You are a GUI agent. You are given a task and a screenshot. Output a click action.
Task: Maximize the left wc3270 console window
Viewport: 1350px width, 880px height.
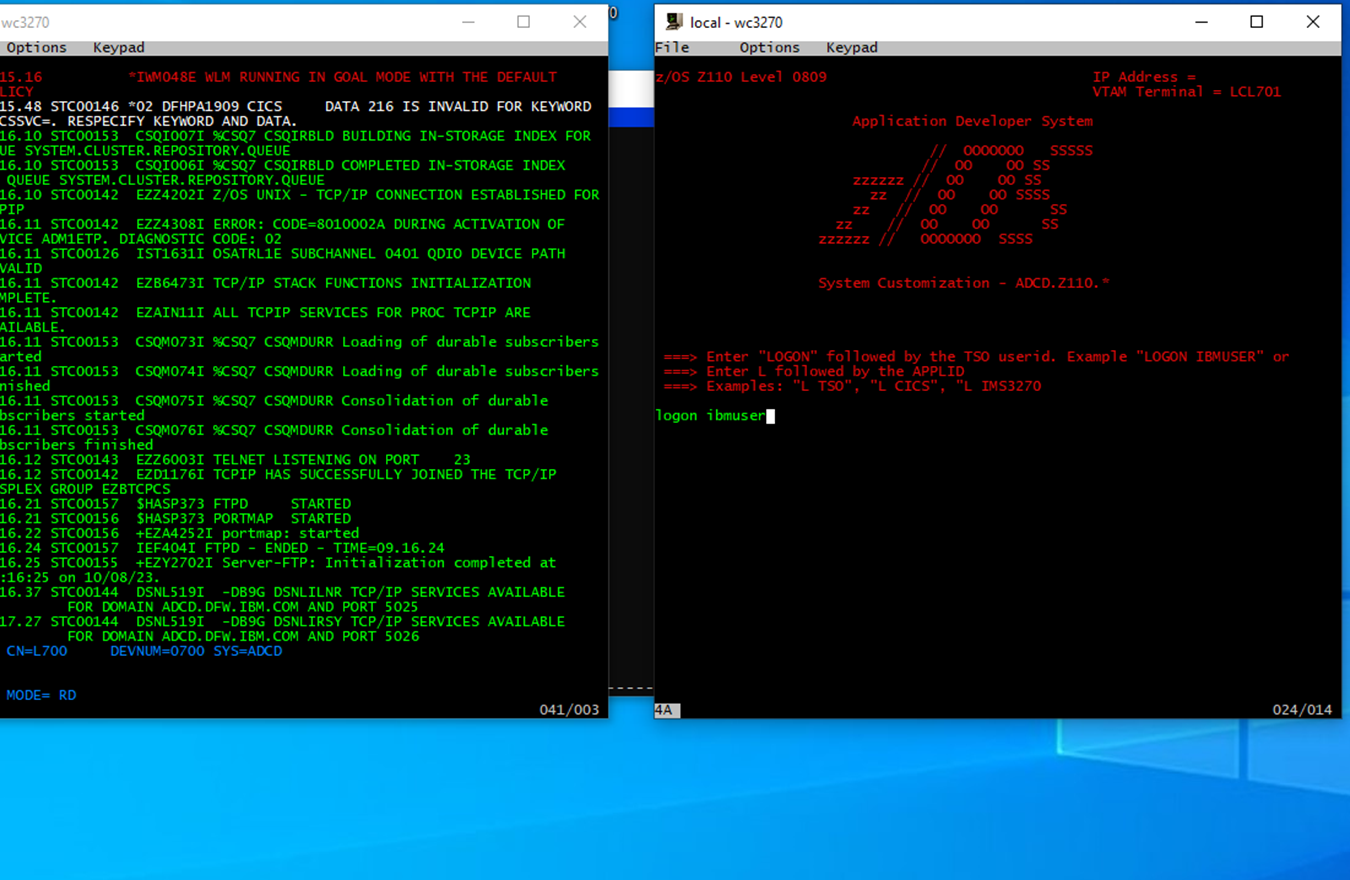click(523, 22)
